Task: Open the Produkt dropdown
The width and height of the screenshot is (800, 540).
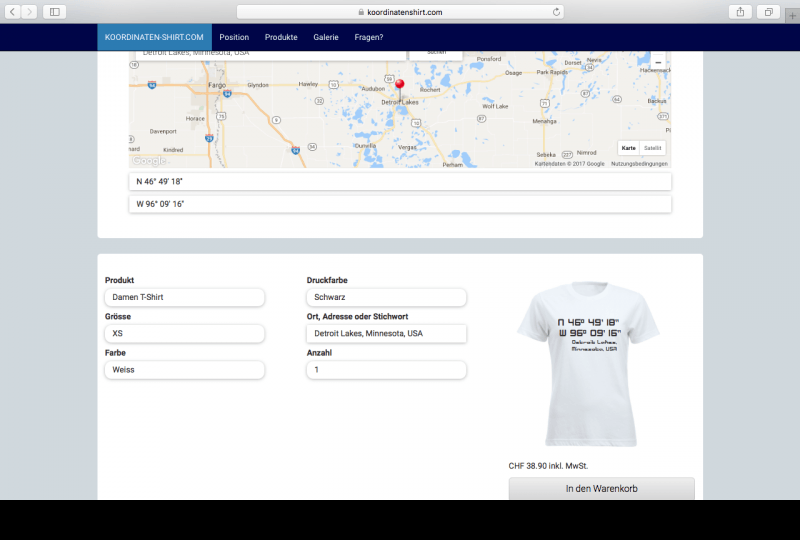Action: [184, 297]
